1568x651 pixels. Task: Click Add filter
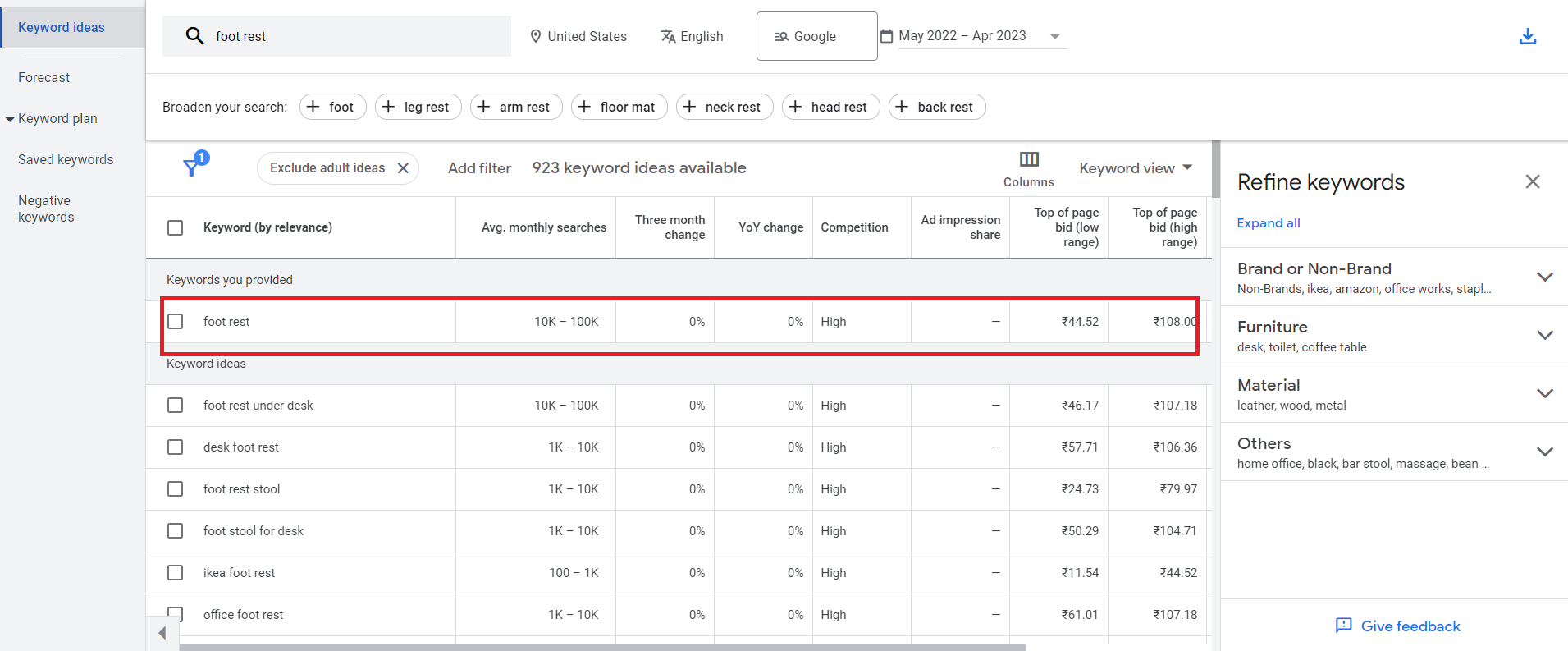point(479,168)
